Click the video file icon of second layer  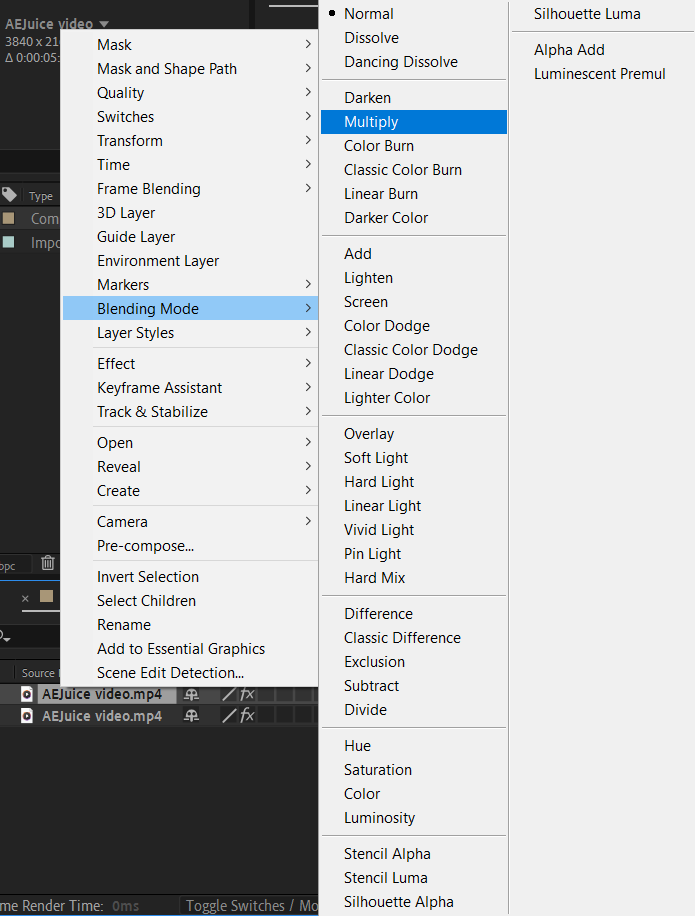pos(27,716)
